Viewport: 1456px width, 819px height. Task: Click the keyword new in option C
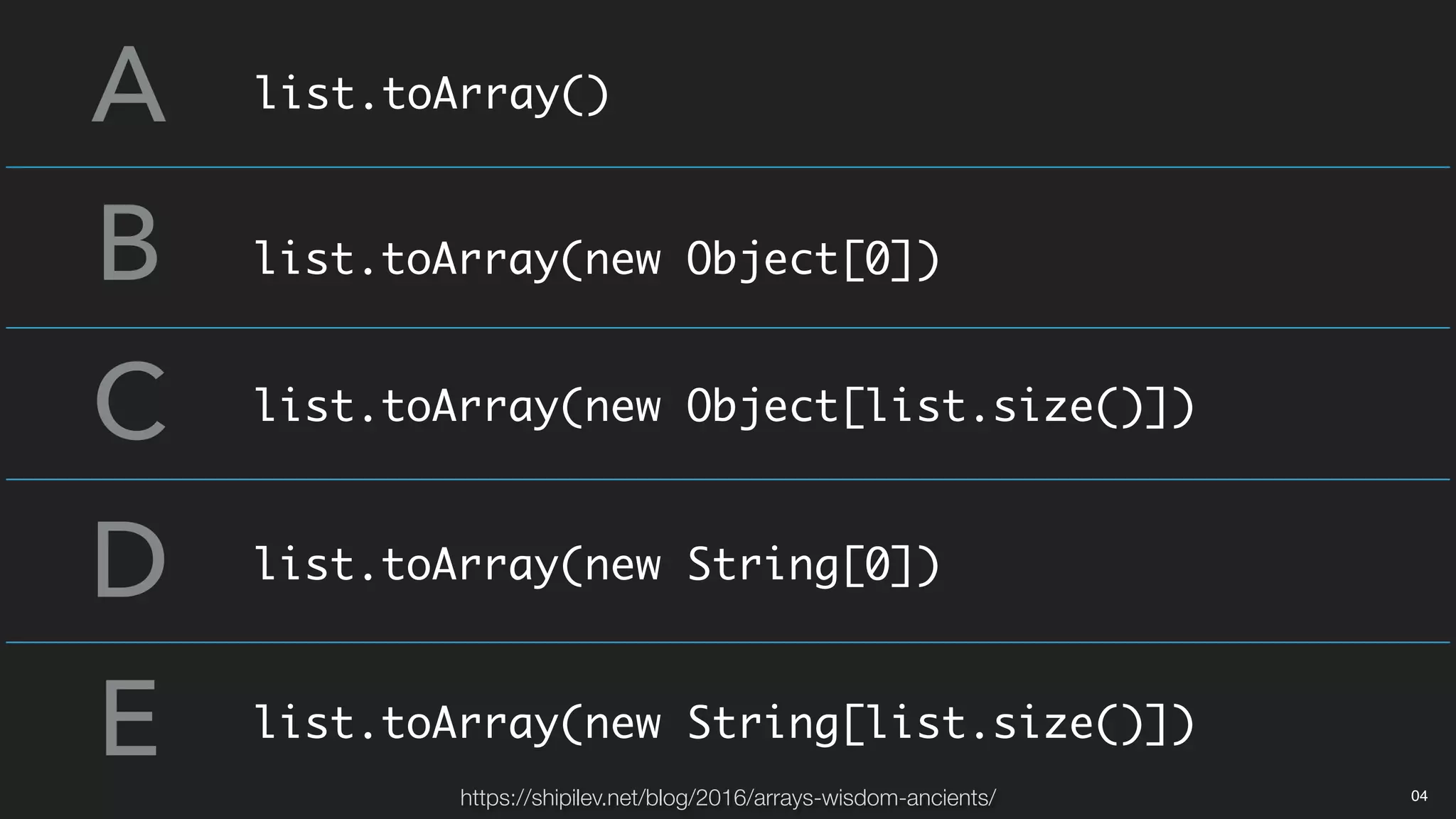coord(623,407)
